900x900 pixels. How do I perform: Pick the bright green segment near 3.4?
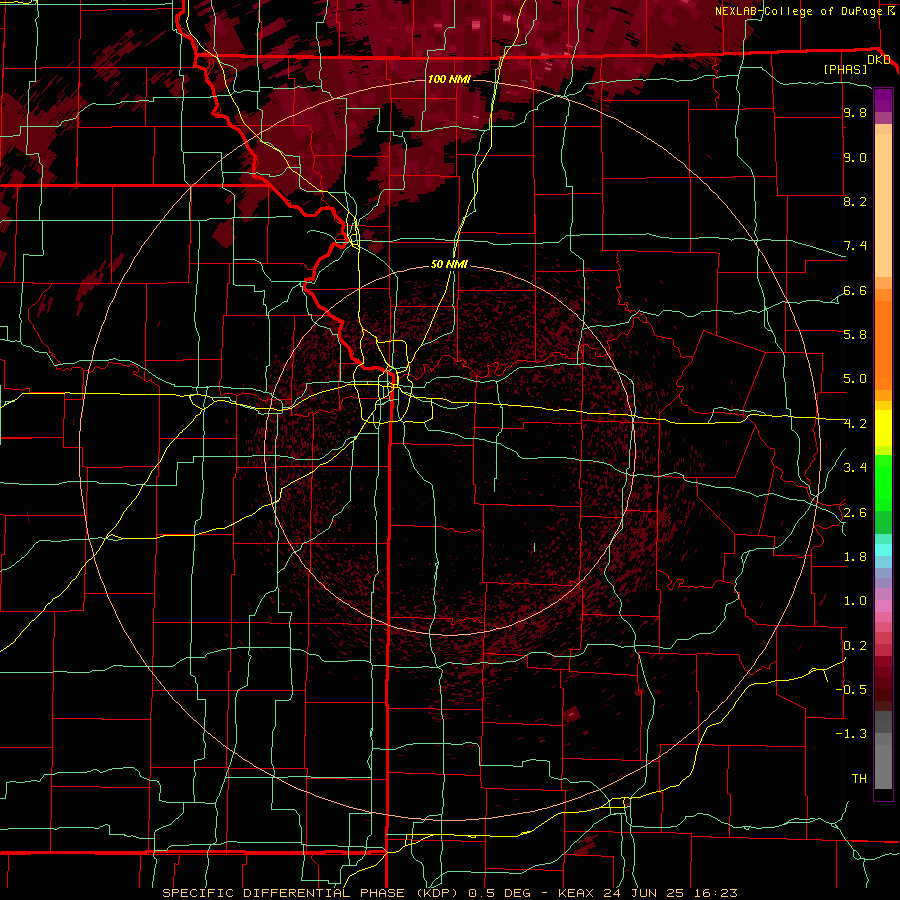[x=883, y=482]
